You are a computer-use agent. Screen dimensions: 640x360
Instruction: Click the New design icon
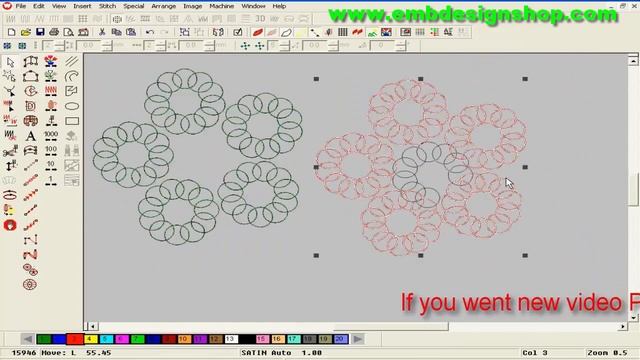11,32
